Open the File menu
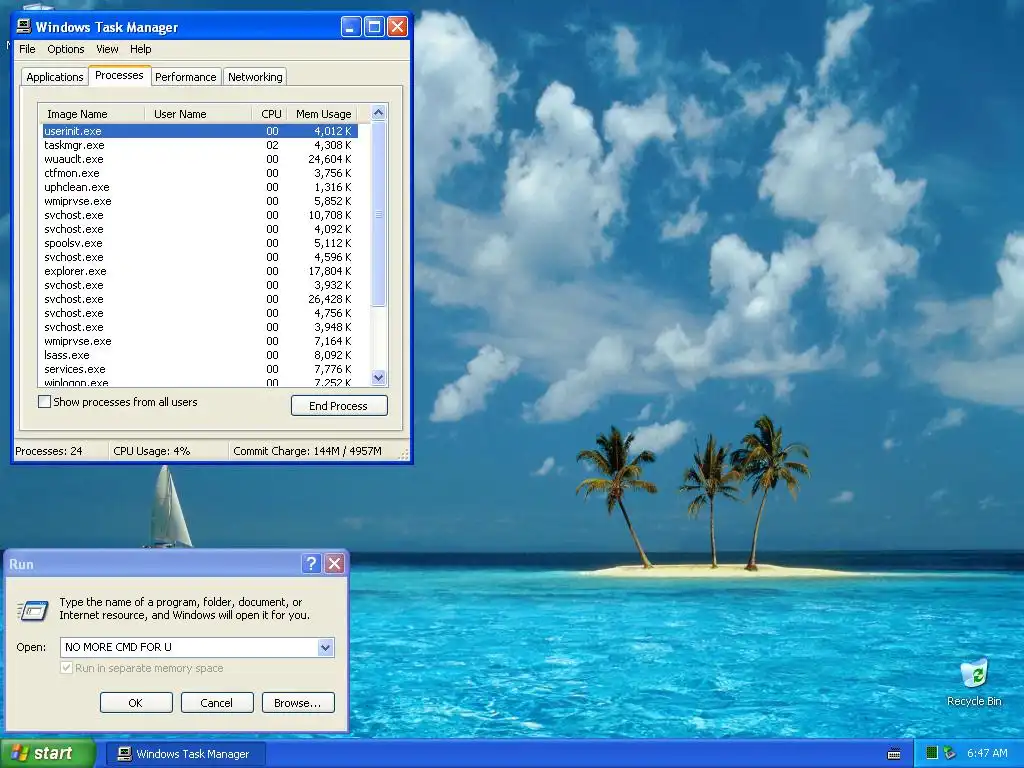The height and width of the screenshot is (768, 1024). (x=27, y=49)
